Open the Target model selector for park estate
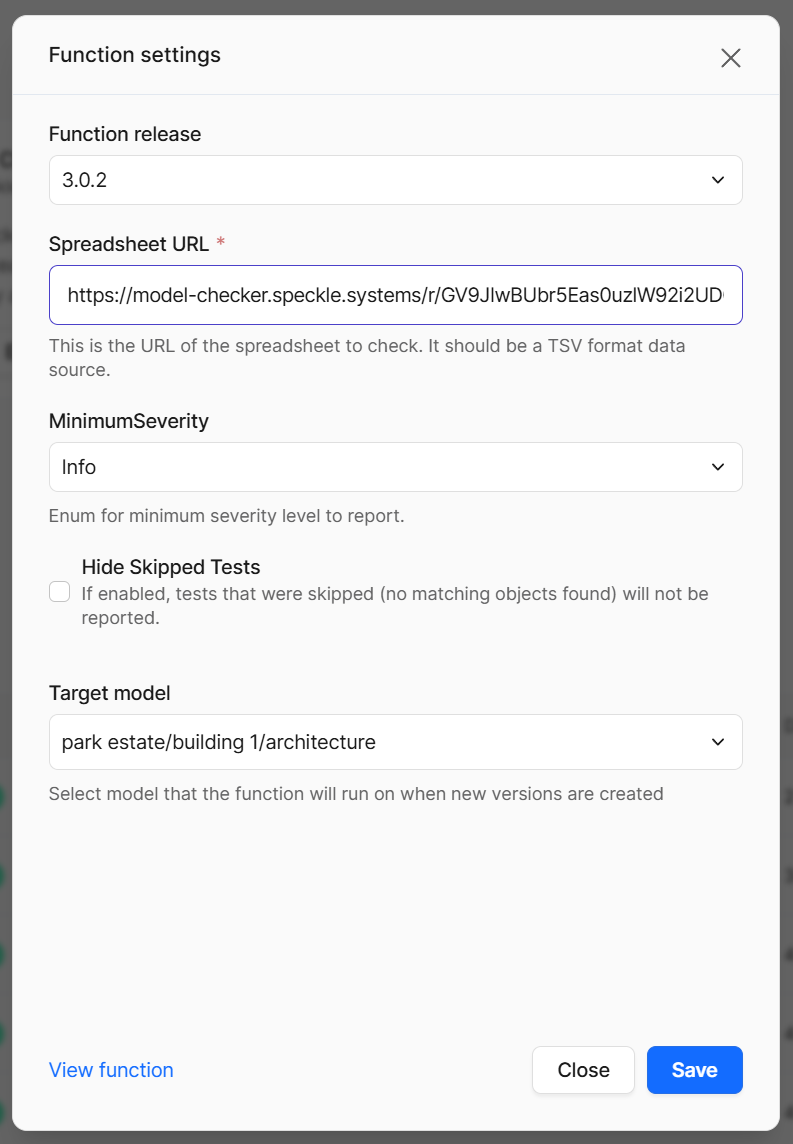The image size is (793, 1144). (x=396, y=742)
